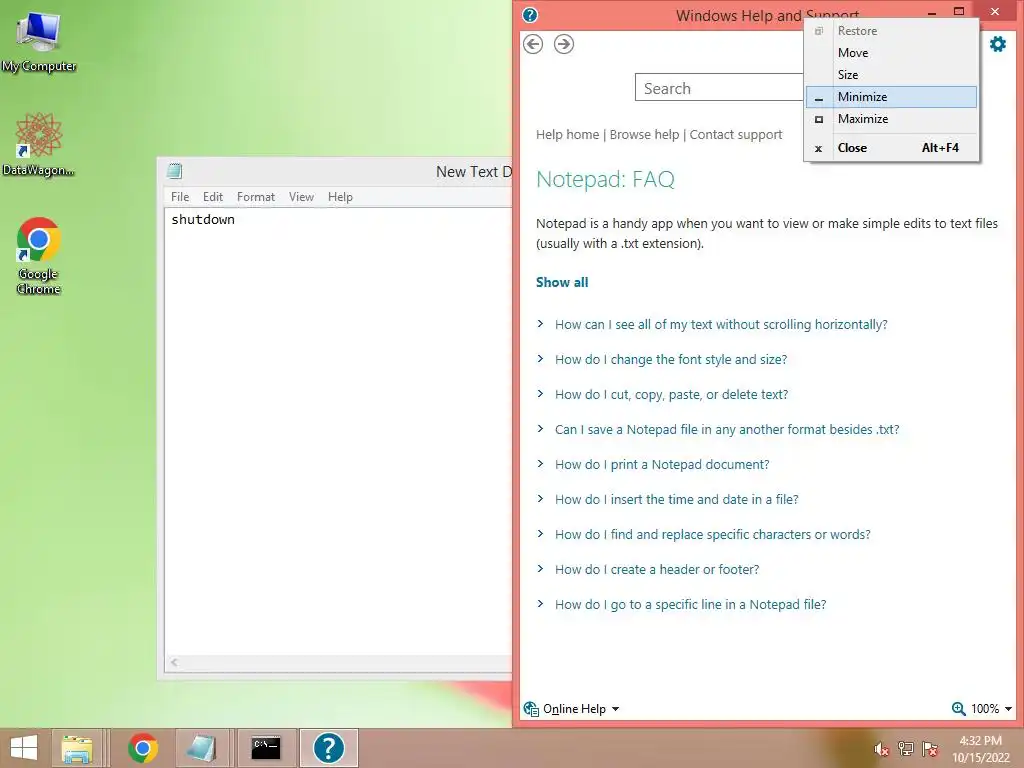Expand 'change the font style and size' question
The height and width of the screenshot is (768, 1024).
pyautogui.click(x=671, y=359)
